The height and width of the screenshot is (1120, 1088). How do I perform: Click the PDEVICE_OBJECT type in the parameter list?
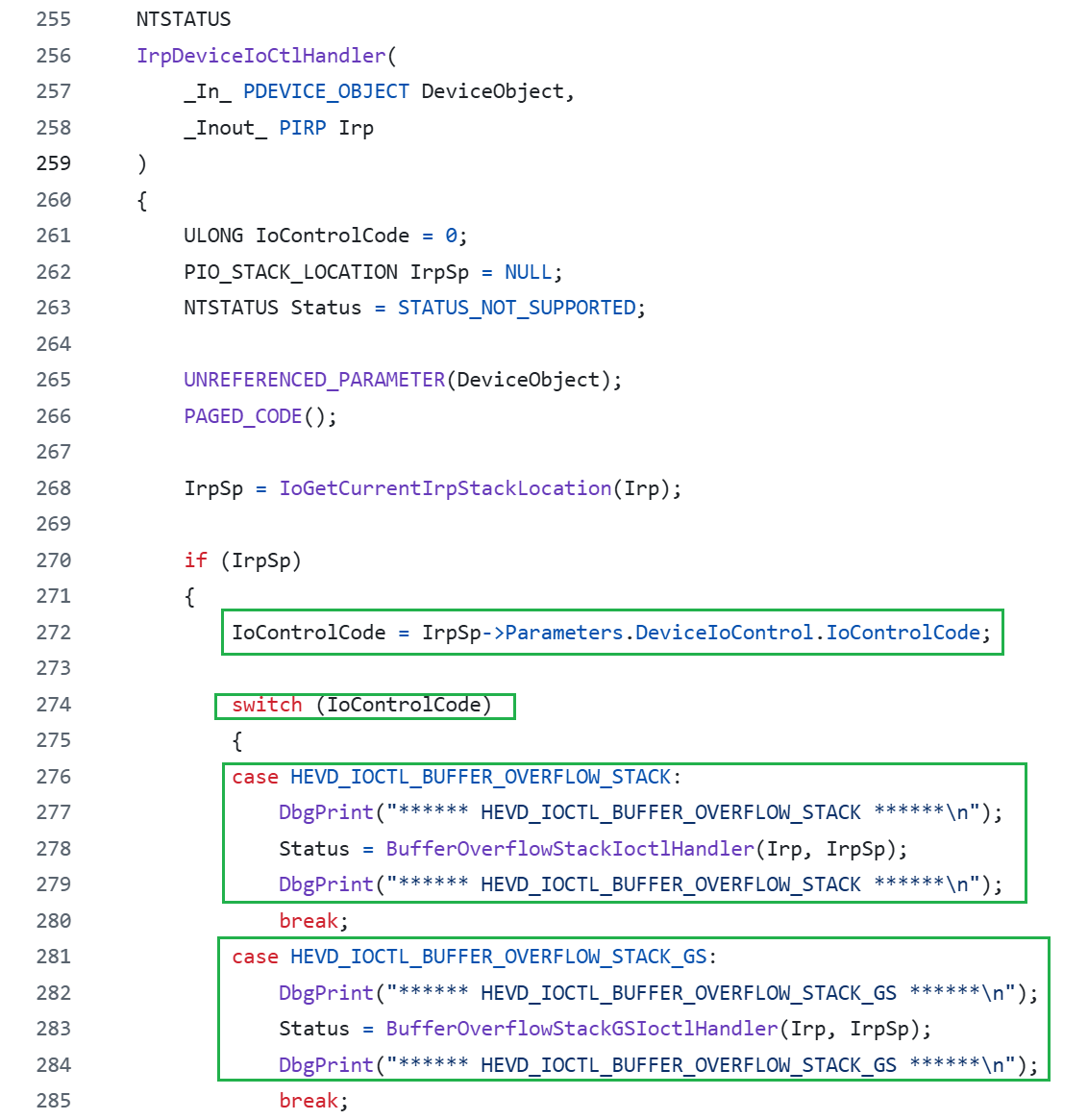pyautogui.click(x=326, y=91)
